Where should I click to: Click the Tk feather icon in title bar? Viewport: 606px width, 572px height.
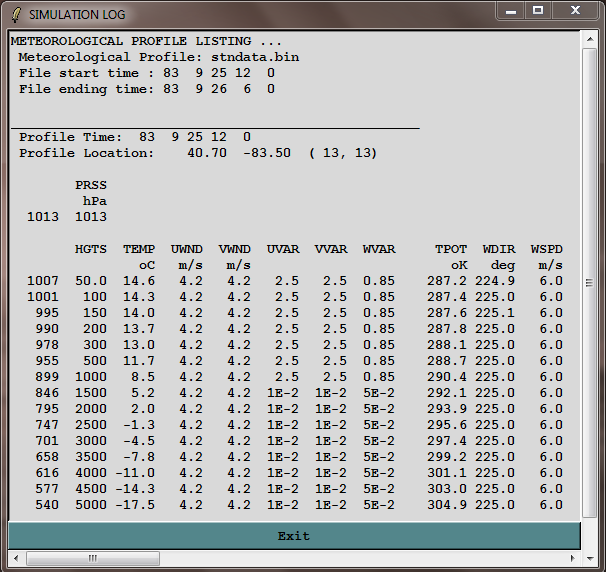tap(14, 15)
